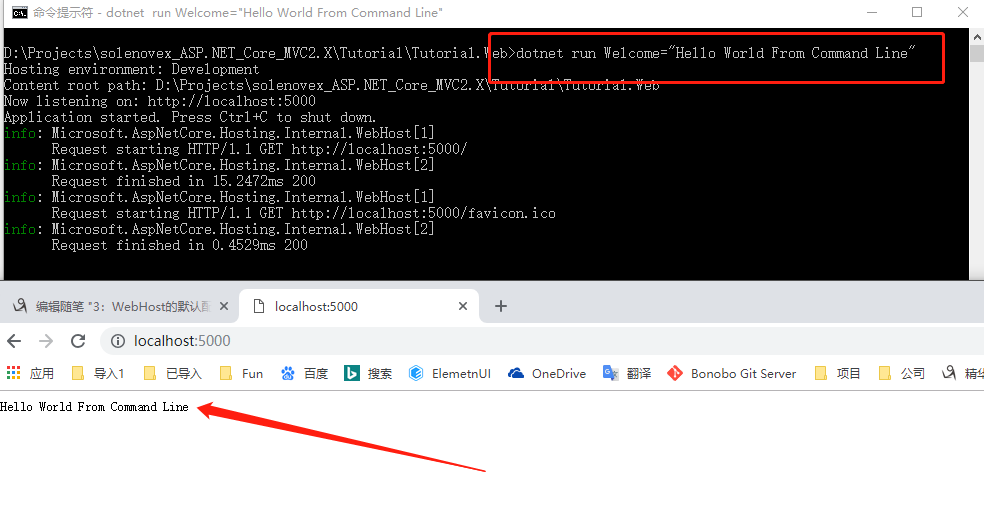Click 'Request finished in 0.4529ms 200' line
Image resolution: width=984 pixels, height=518 pixels.
[179, 246]
